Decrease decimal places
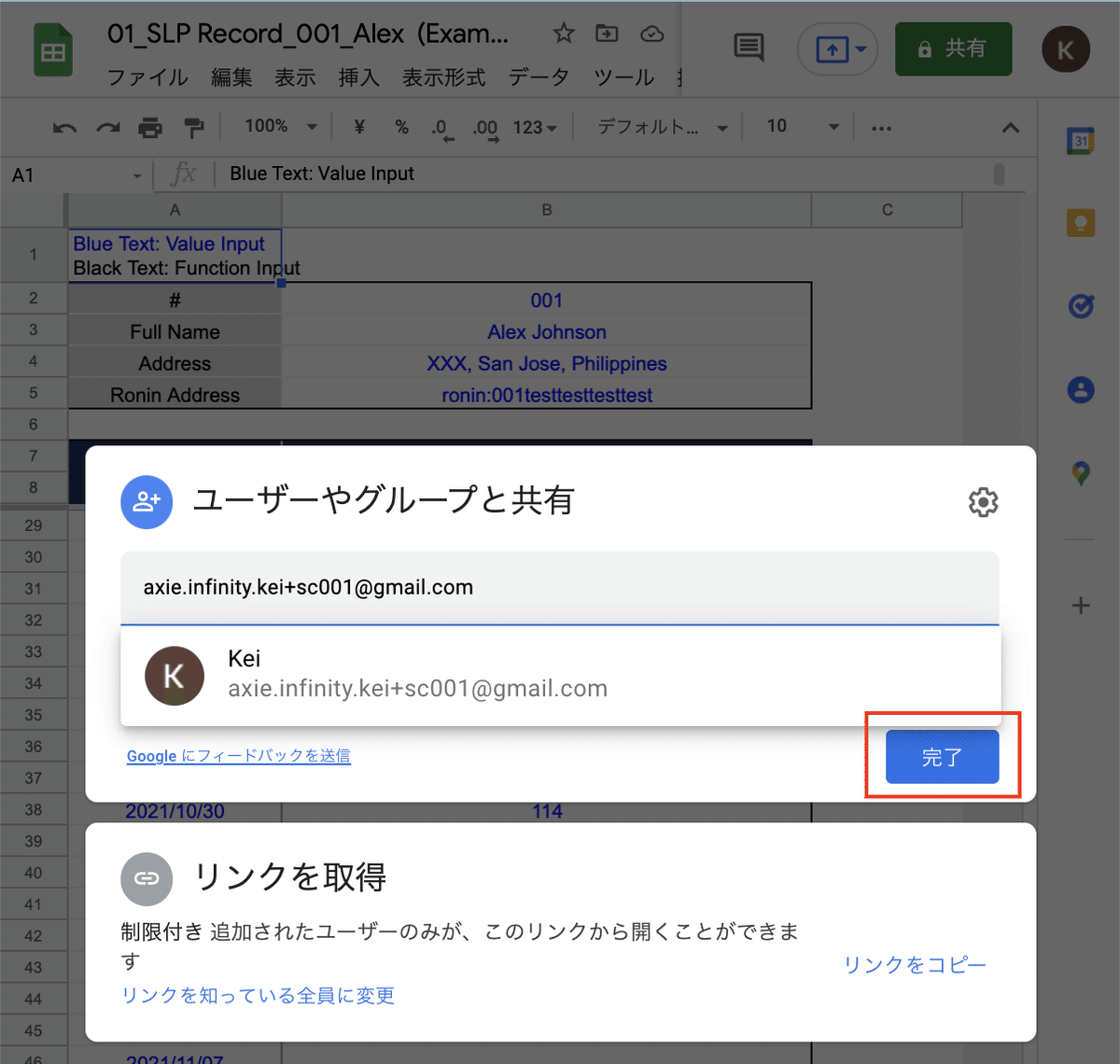 441,128
